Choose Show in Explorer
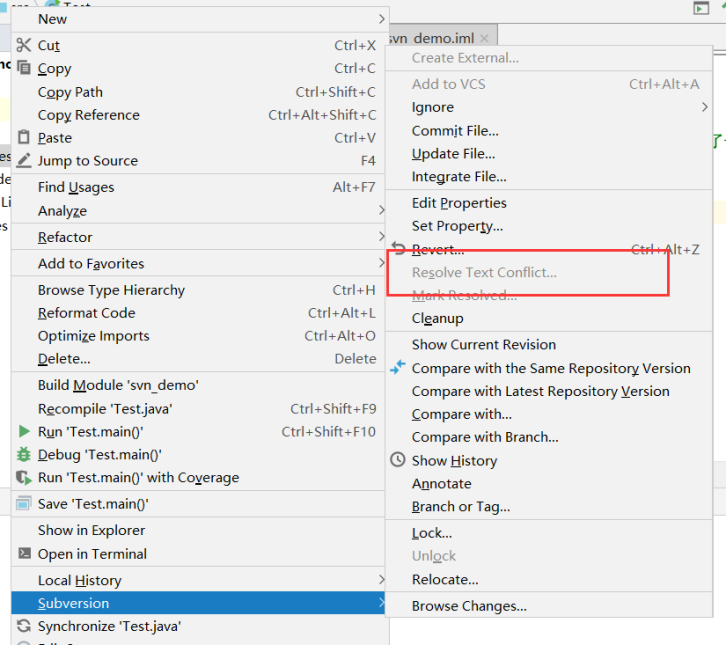The height and width of the screenshot is (645, 726). click(198, 530)
